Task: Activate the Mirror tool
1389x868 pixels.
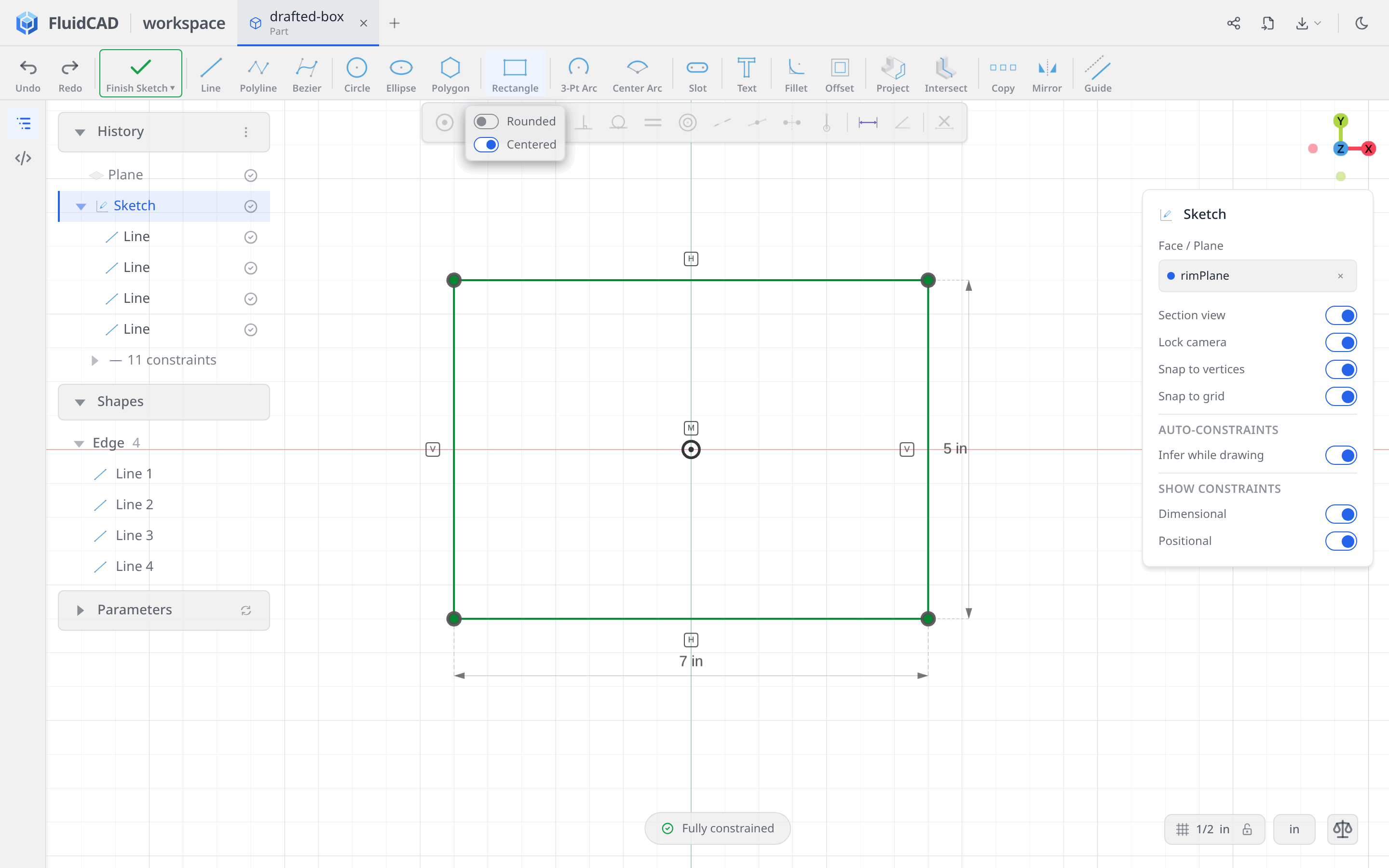Action: [1047, 74]
